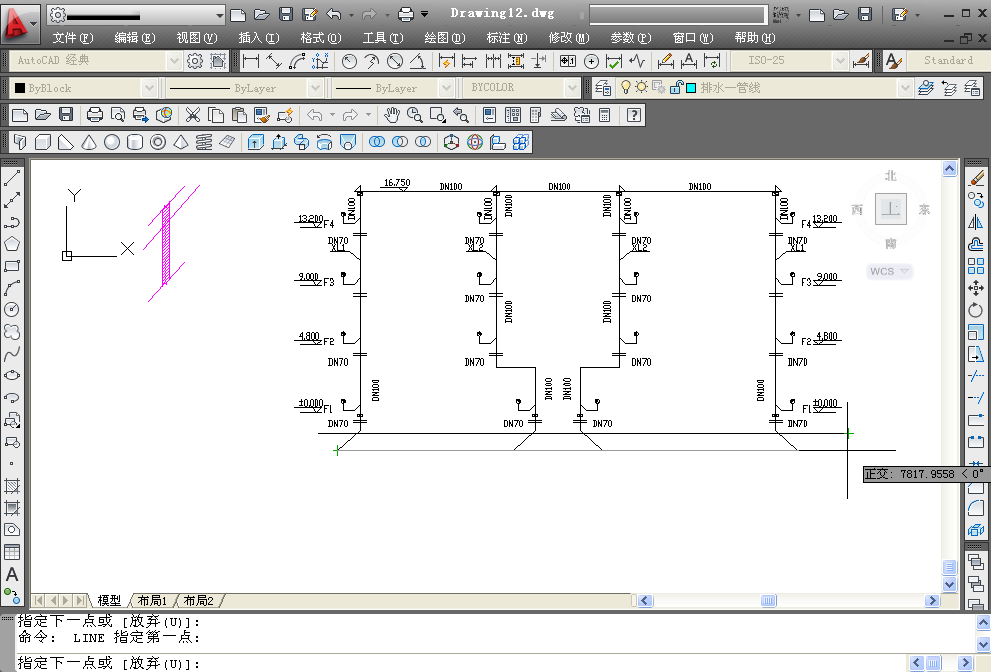Image resolution: width=991 pixels, height=672 pixels.
Task: Click the ViewCube 东 compass label
Action: pyautogui.click(x=924, y=209)
